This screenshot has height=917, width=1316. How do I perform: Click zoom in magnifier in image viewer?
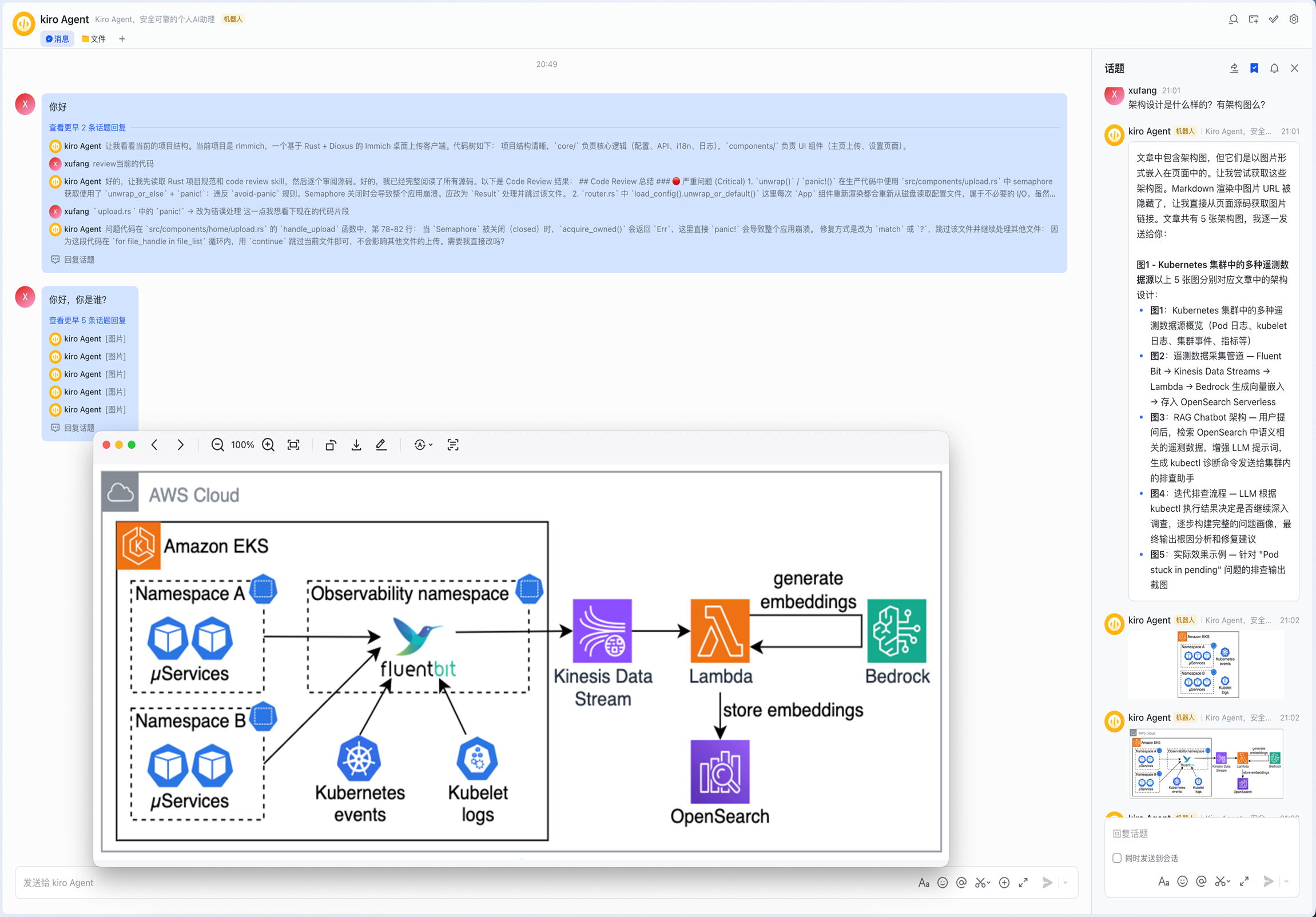click(268, 445)
